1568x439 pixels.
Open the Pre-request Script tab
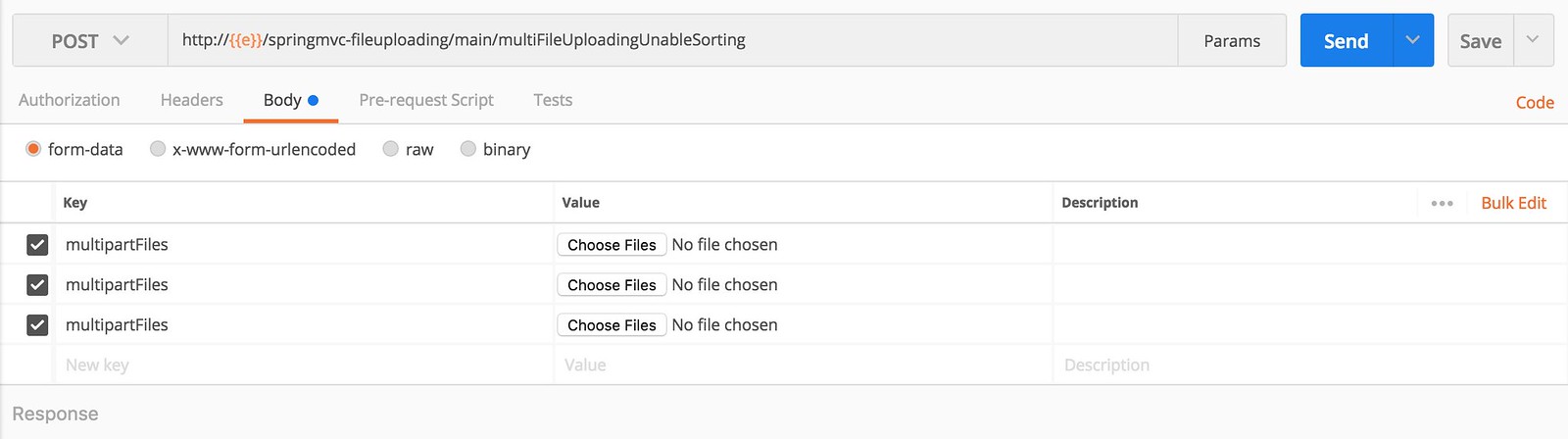click(x=426, y=100)
